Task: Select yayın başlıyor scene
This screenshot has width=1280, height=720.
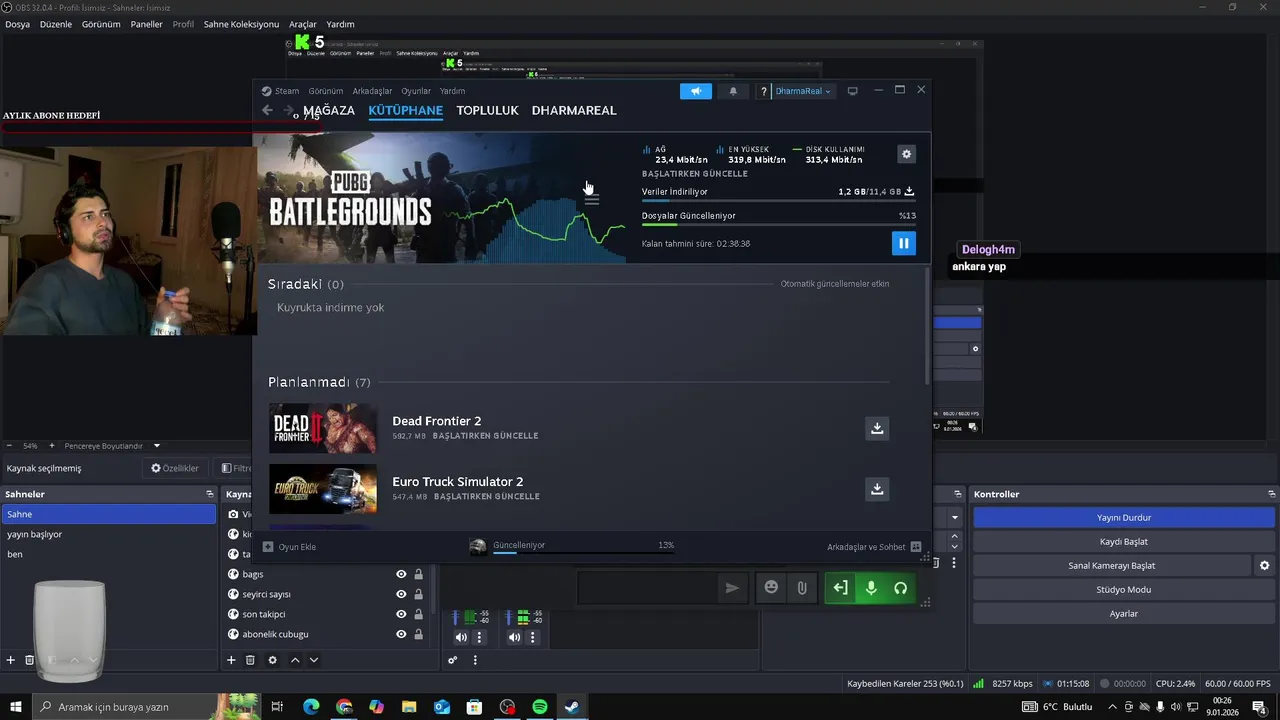Action: pyautogui.click(x=109, y=534)
